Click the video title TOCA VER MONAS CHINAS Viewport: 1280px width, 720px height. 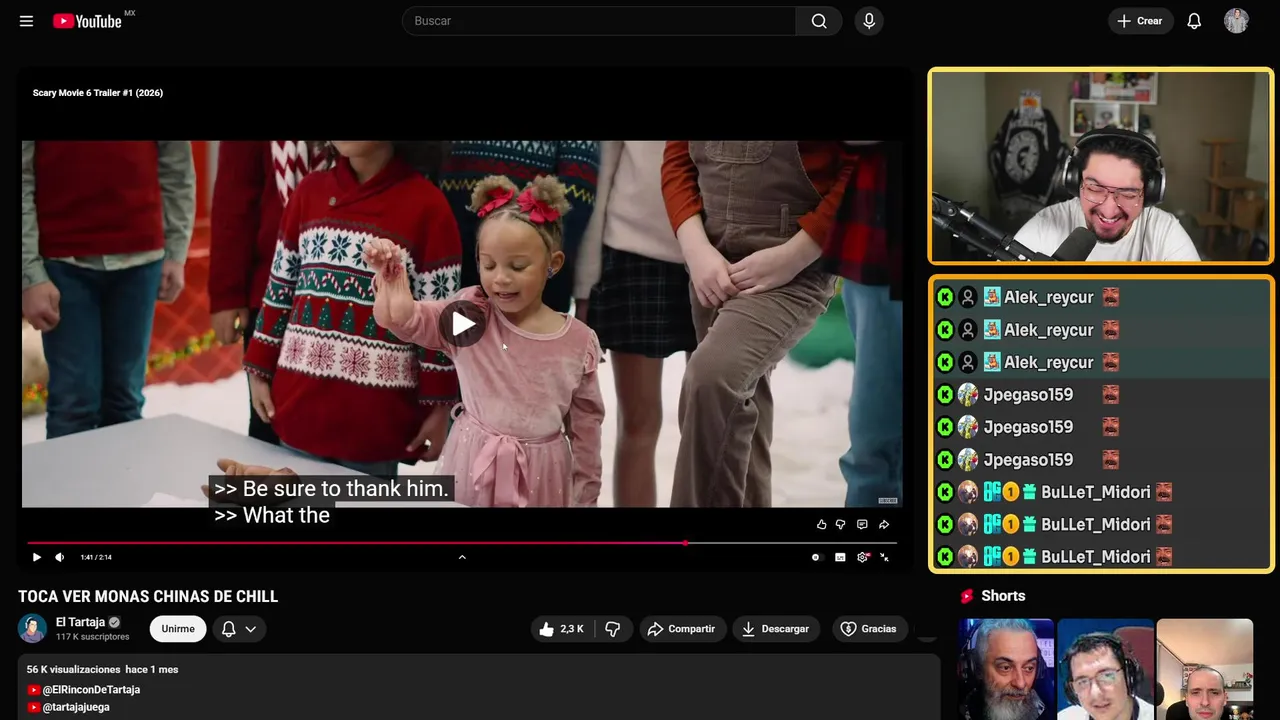(148, 597)
